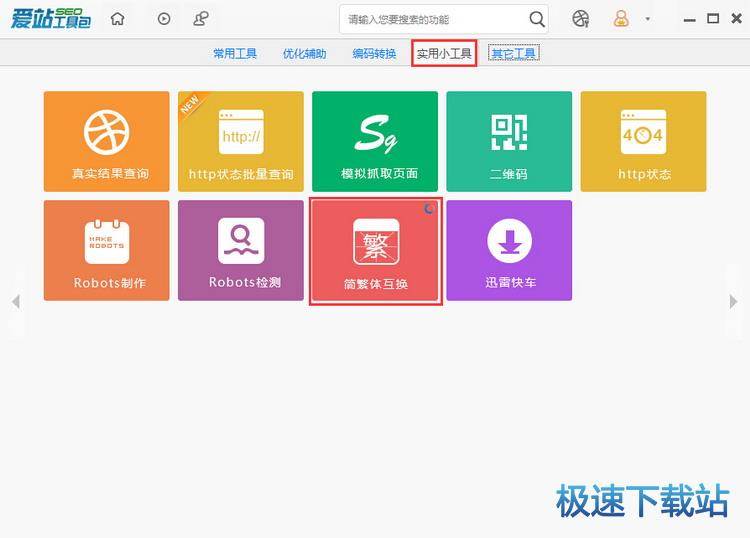Open the 二维码 QR code tool tile
The height and width of the screenshot is (538, 750).
[x=509, y=142]
